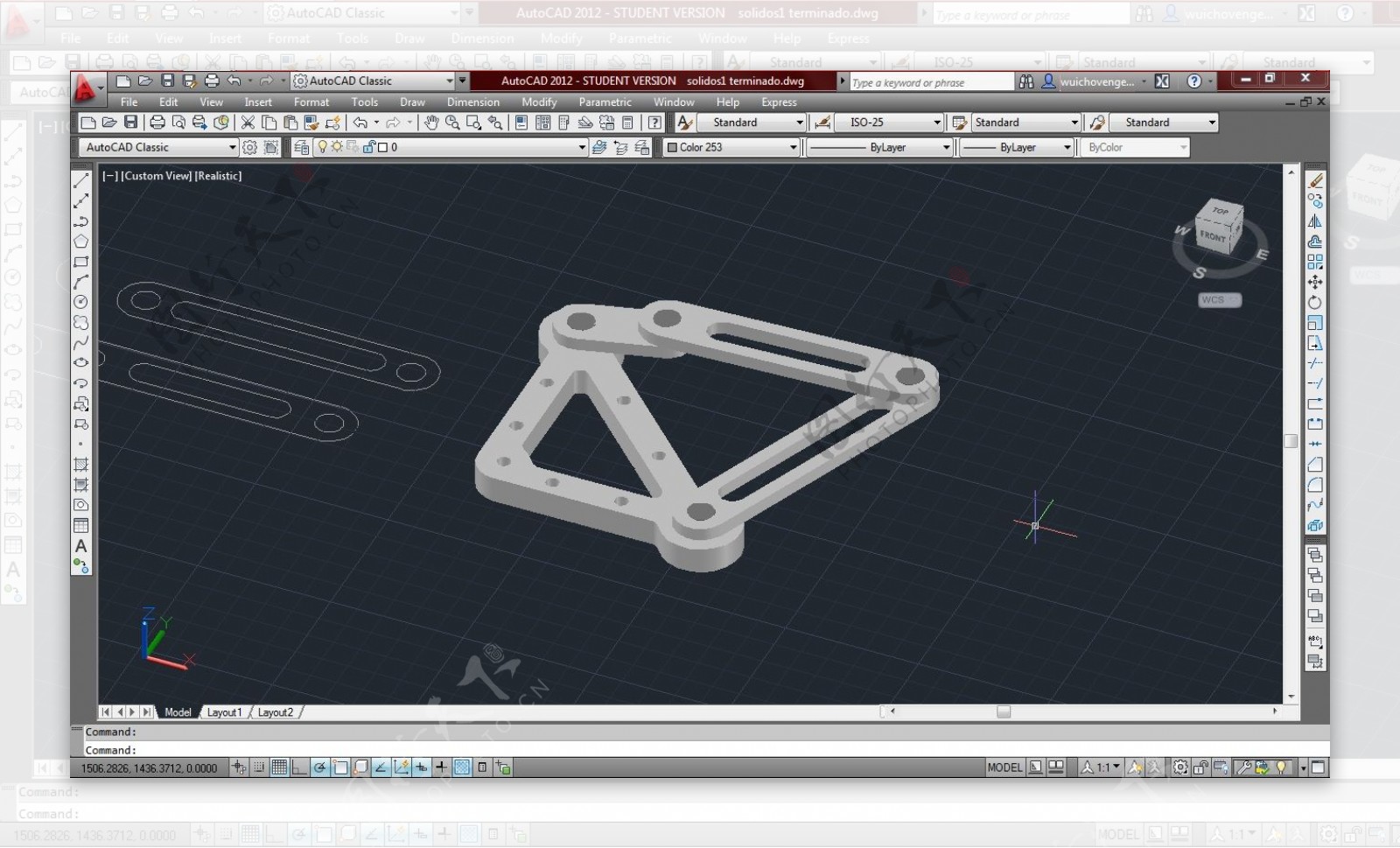Image resolution: width=1400 pixels, height=848 pixels.
Task: Click the Text Style icon beside Standard
Action: 685,123
